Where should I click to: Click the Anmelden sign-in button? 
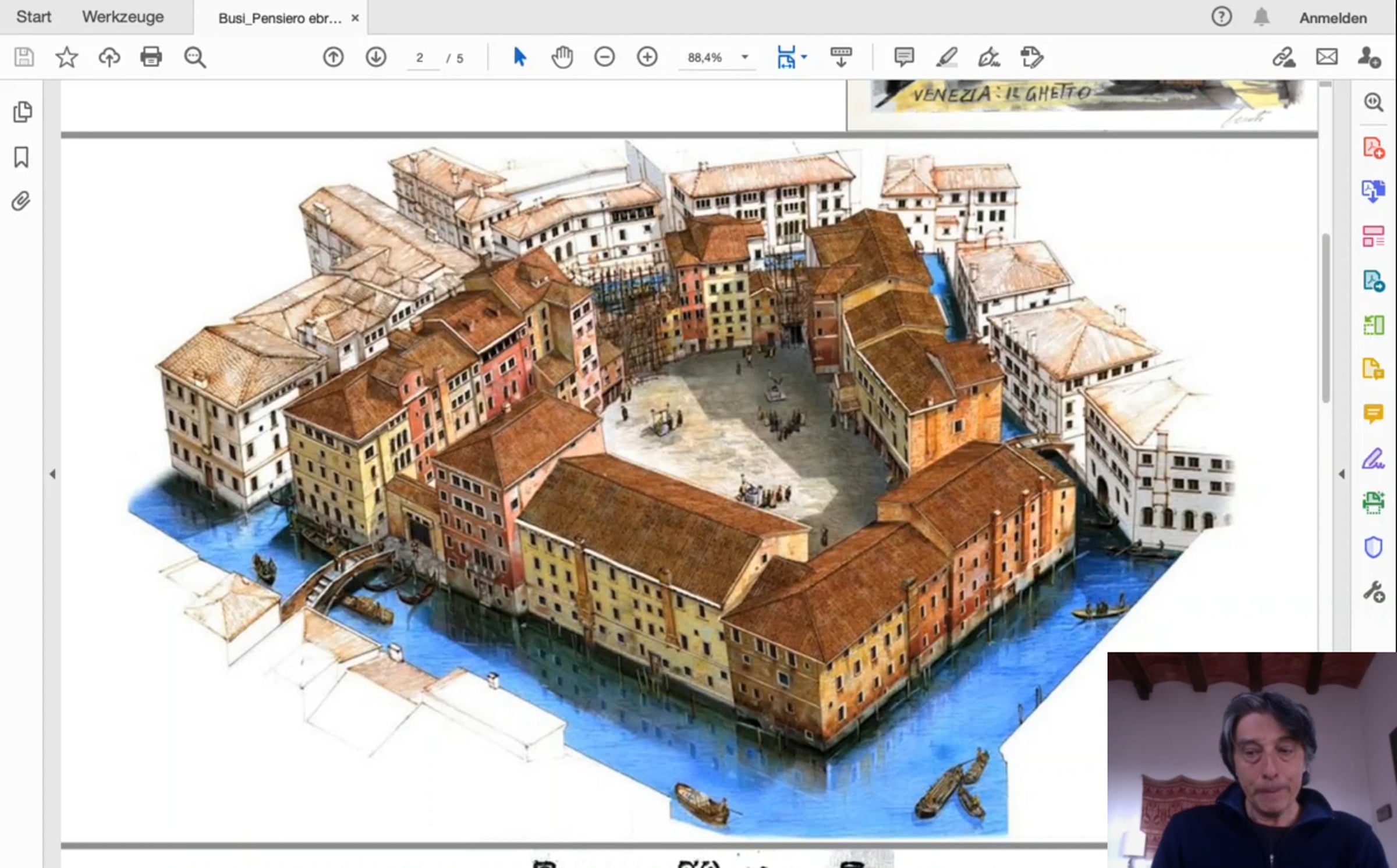[x=1333, y=18]
